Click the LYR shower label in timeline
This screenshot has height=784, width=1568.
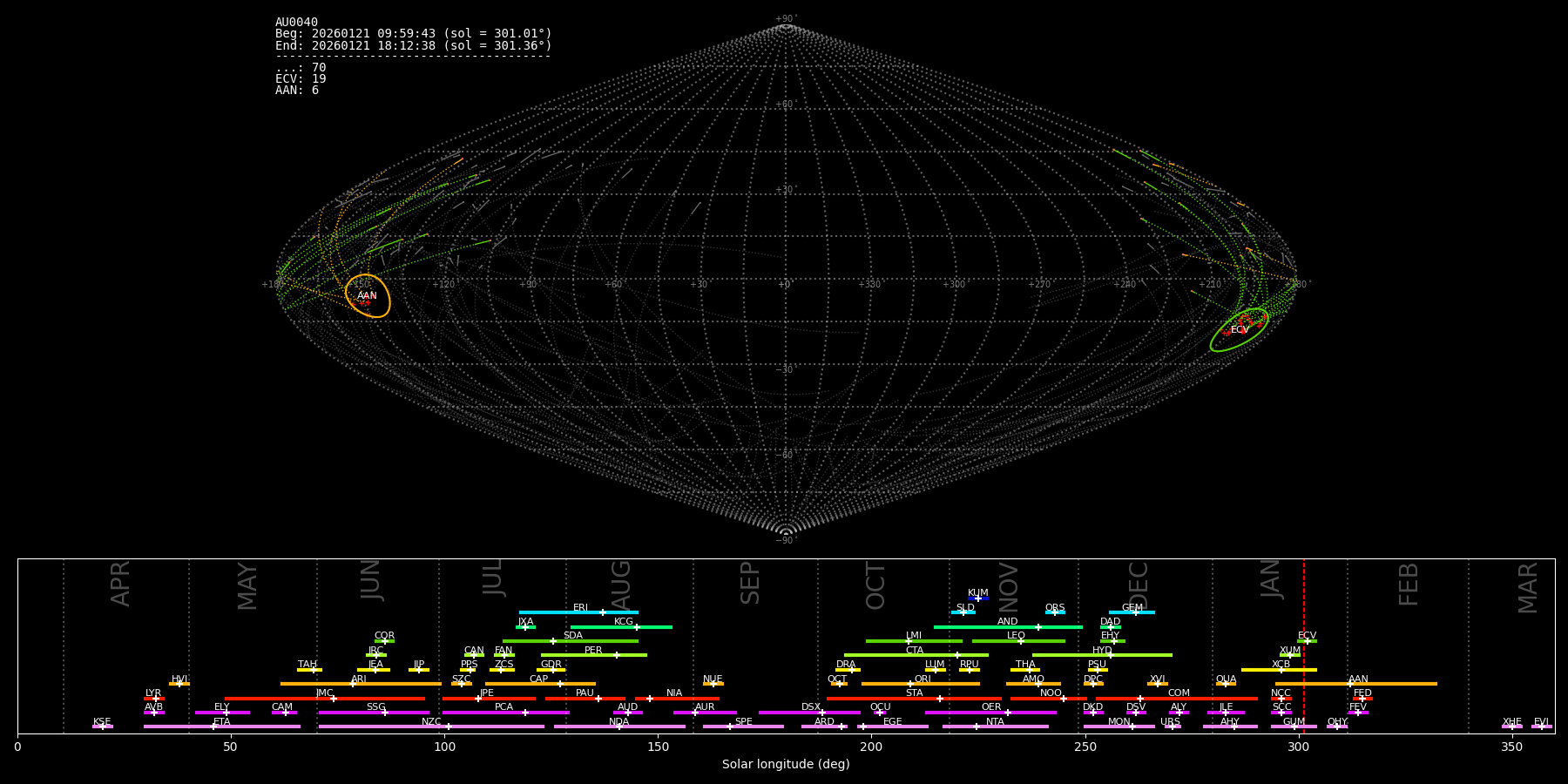click(x=153, y=693)
